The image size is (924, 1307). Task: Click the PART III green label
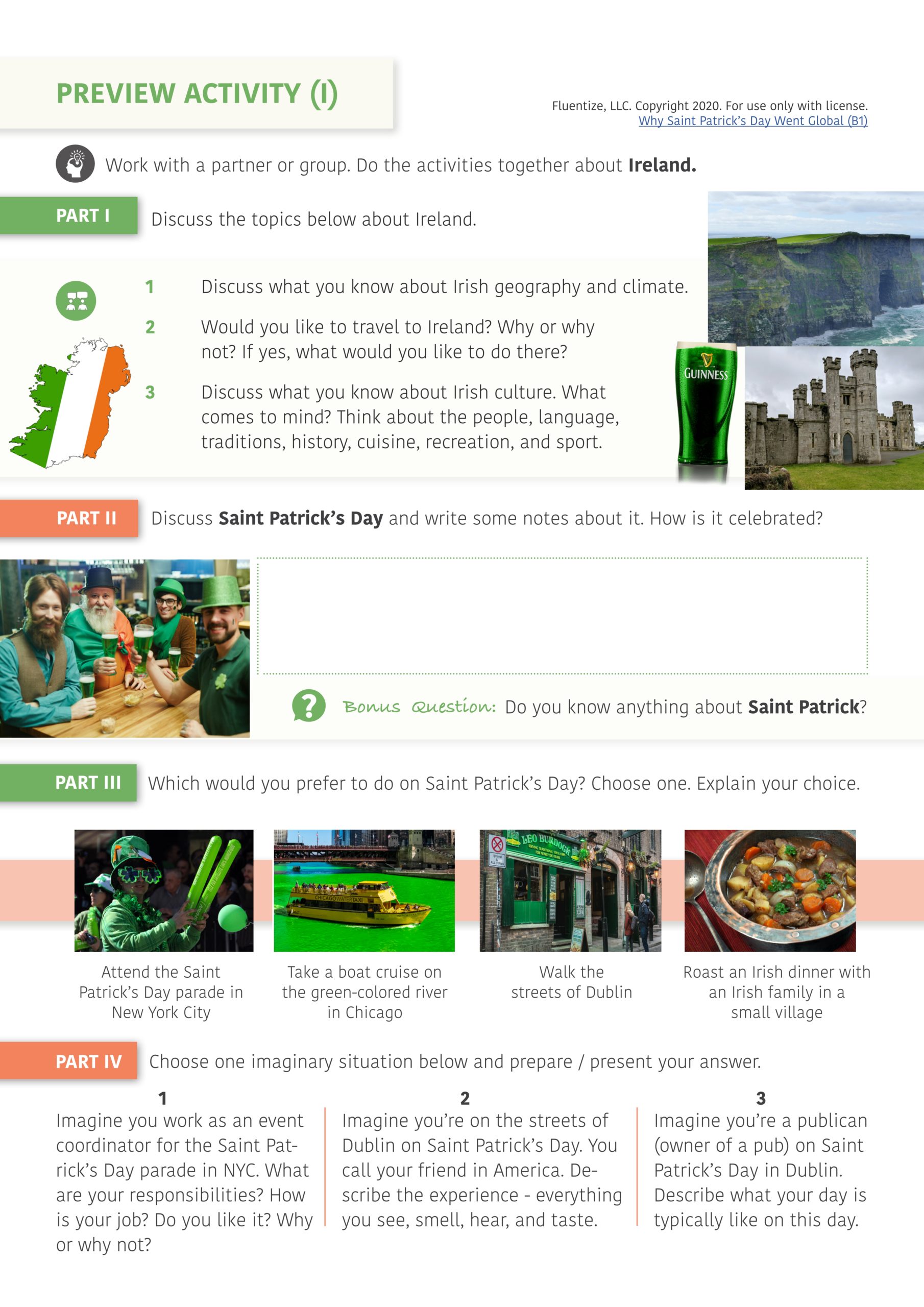coord(68,783)
